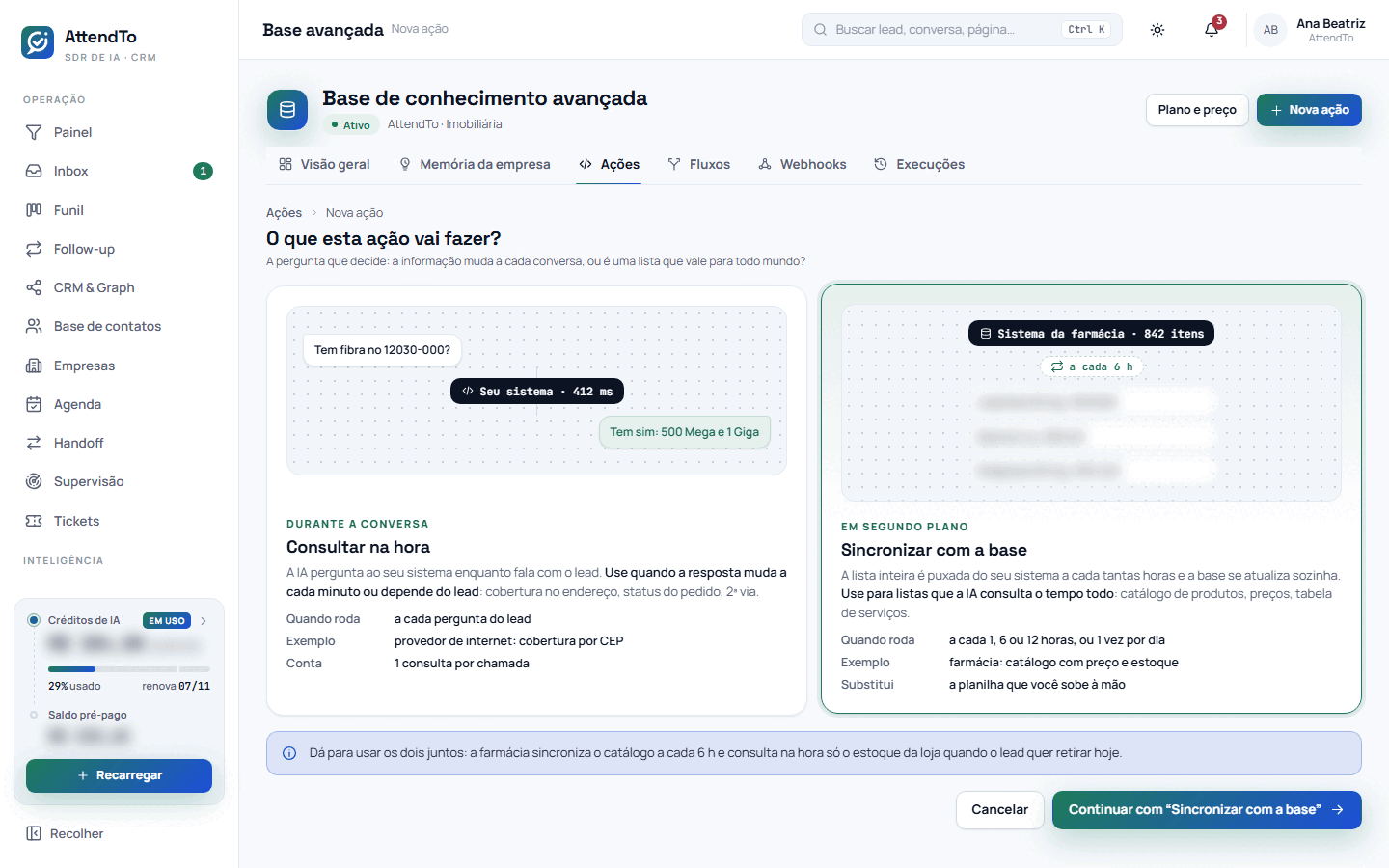The image size is (1389, 868).
Task: Click the EM USO badge
Action: (x=167, y=621)
